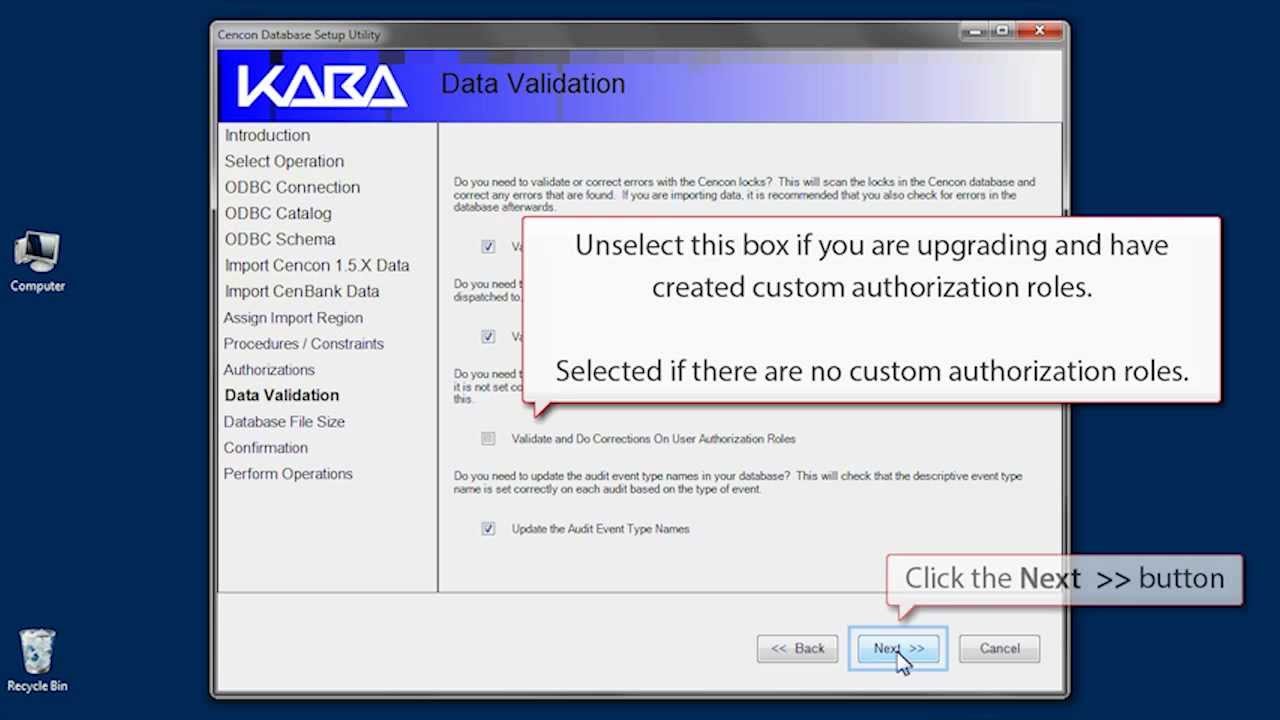
Task: Open the ODBC Schema step
Action: tap(280, 239)
